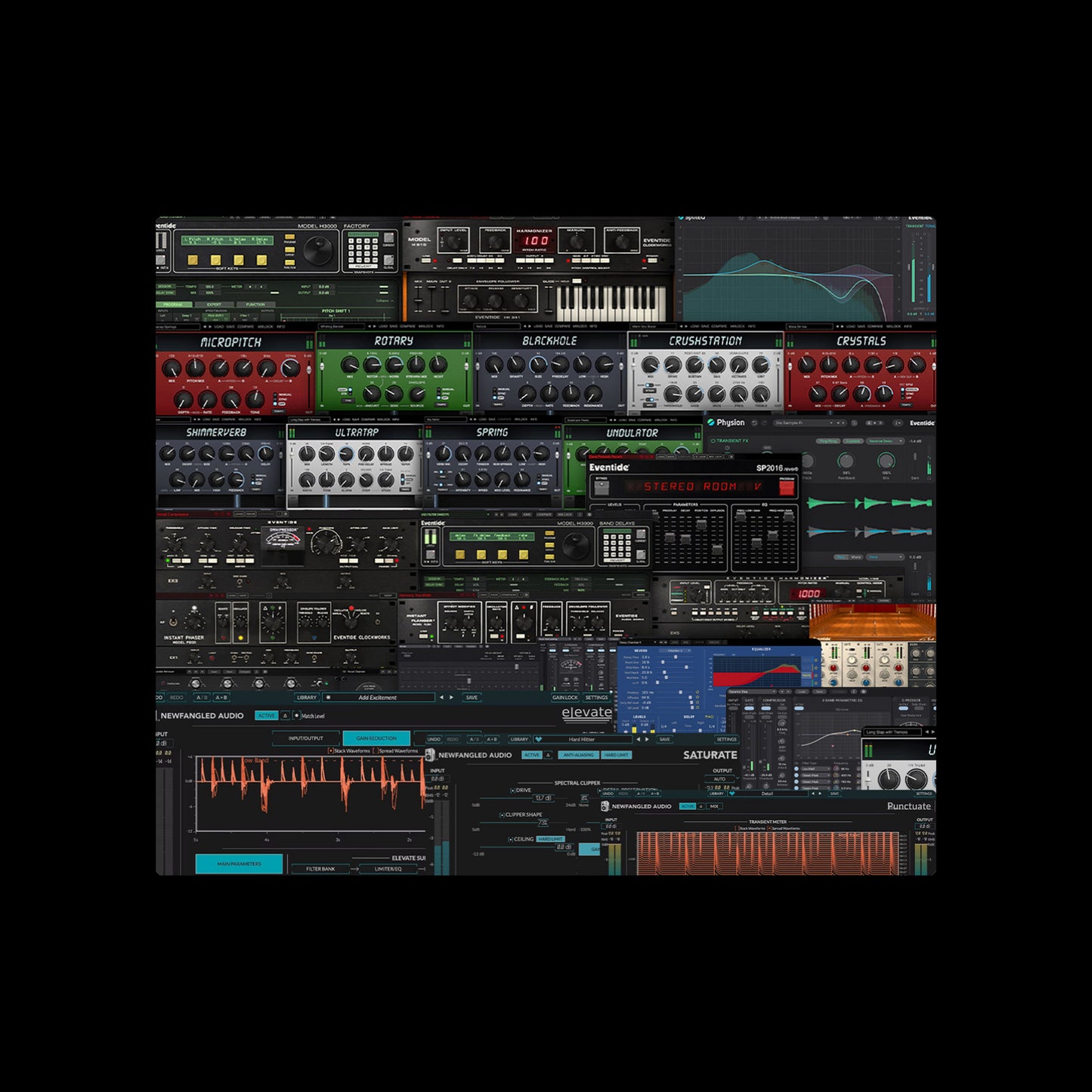The height and width of the screenshot is (1092, 1092).
Task: Open the preset field above Crystals
Action: (810, 326)
